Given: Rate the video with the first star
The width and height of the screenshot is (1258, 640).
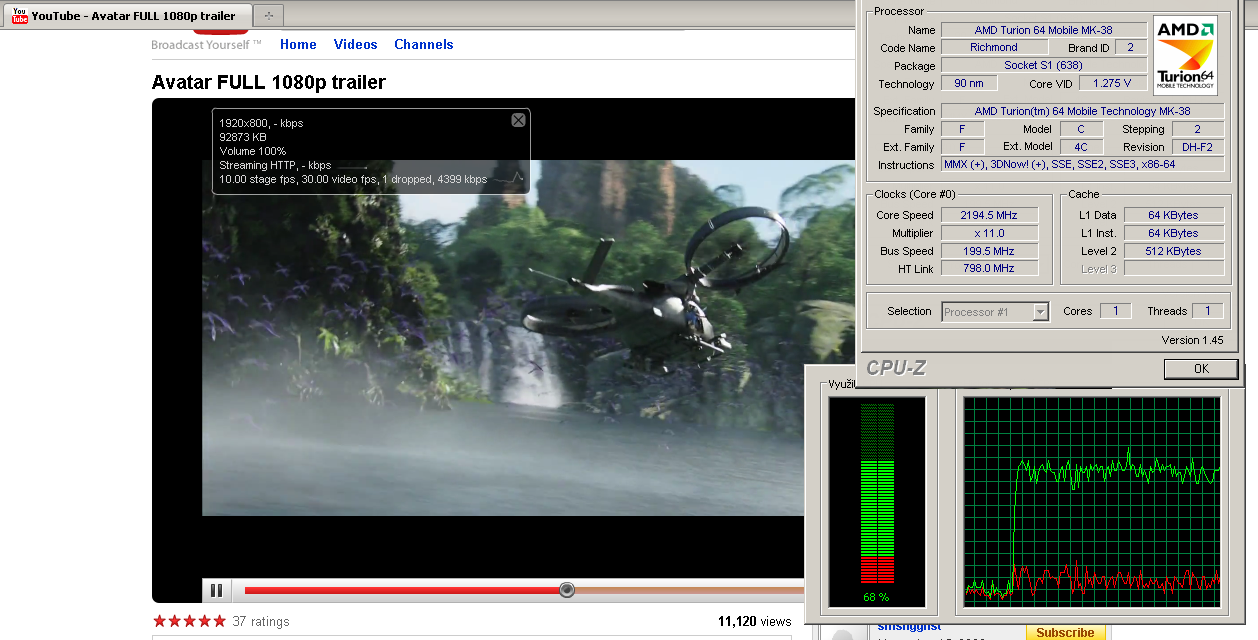Looking at the screenshot, I should (x=159, y=621).
